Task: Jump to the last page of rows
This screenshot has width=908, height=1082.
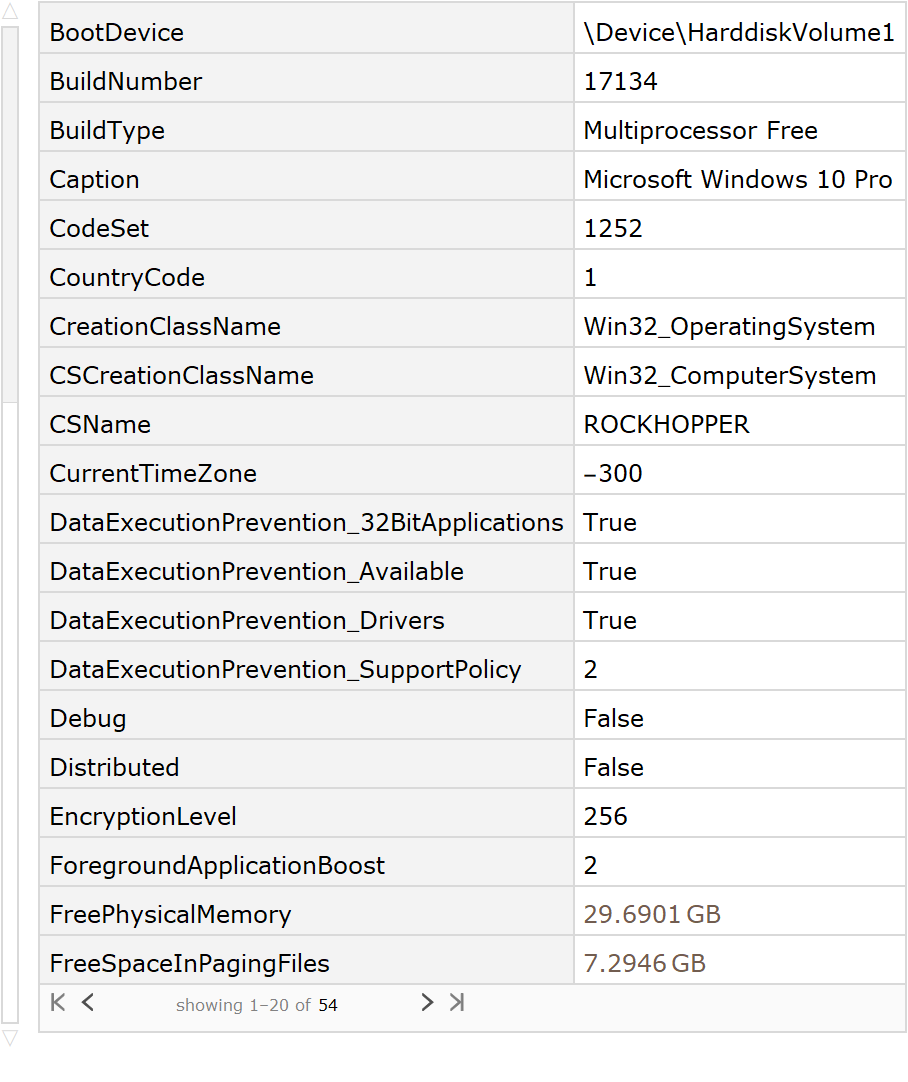Action: point(457,1003)
